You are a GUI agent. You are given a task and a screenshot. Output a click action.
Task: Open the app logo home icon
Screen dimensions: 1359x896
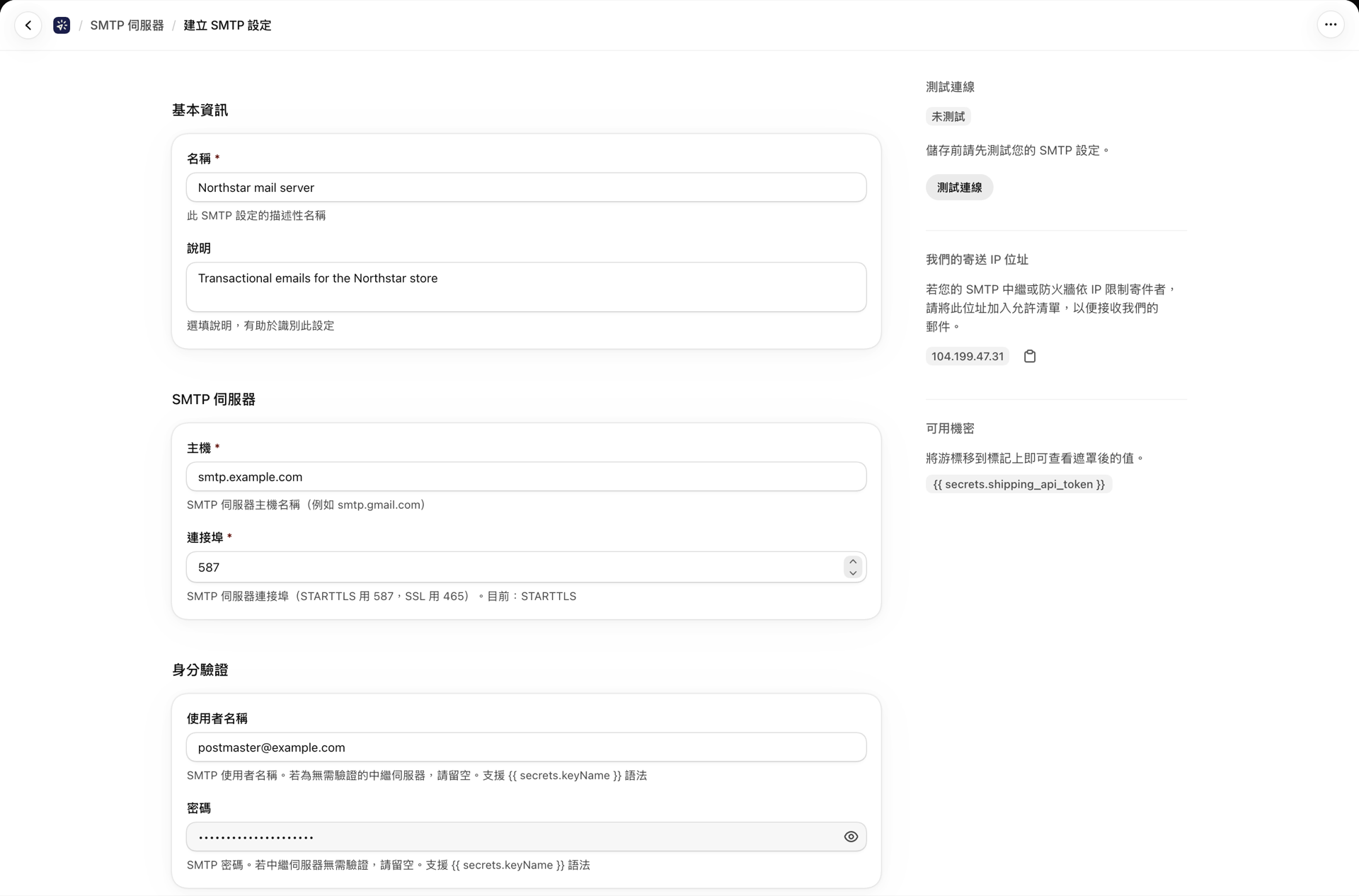62,25
